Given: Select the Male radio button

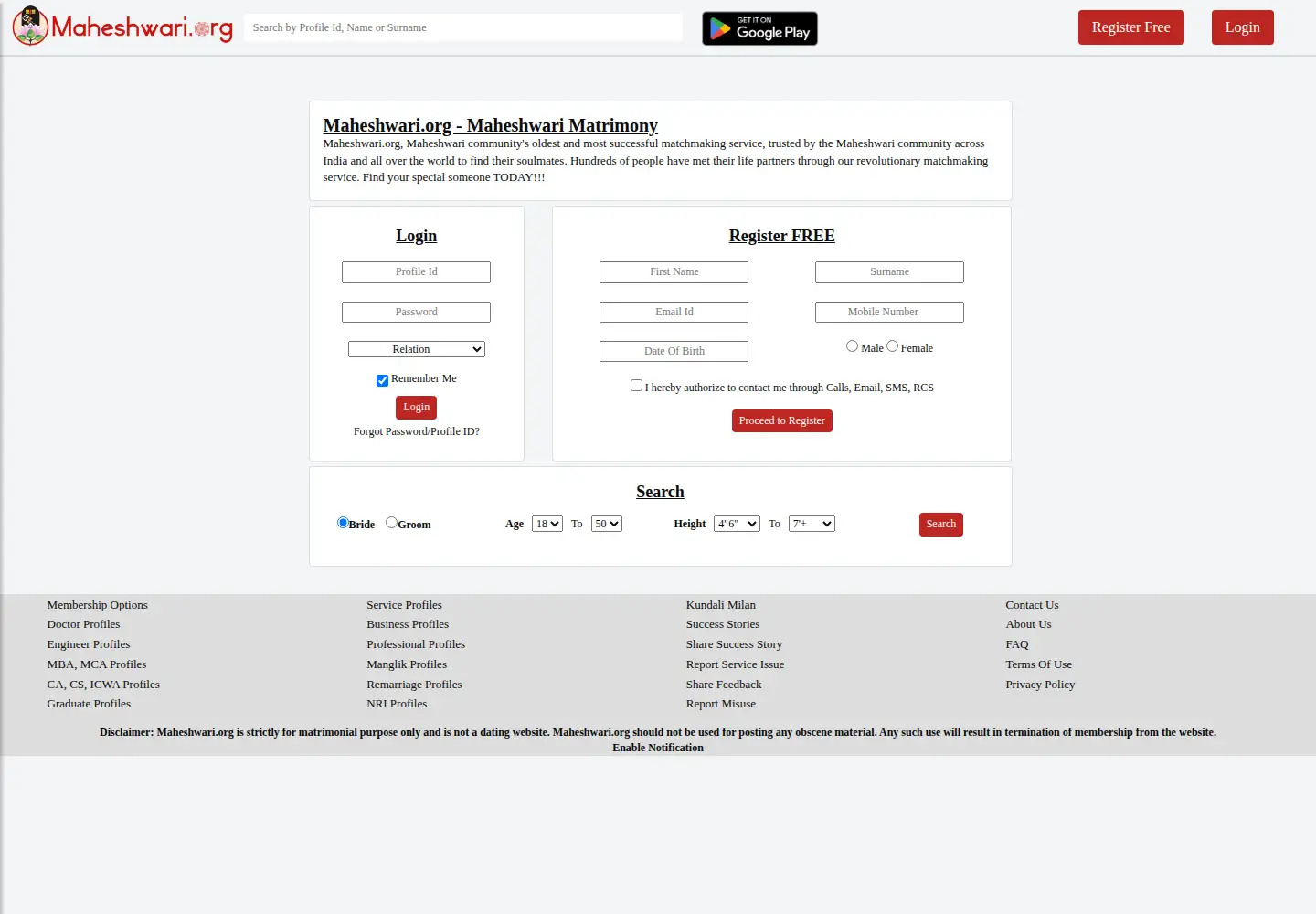Looking at the screenshot, I should [852, 346].
